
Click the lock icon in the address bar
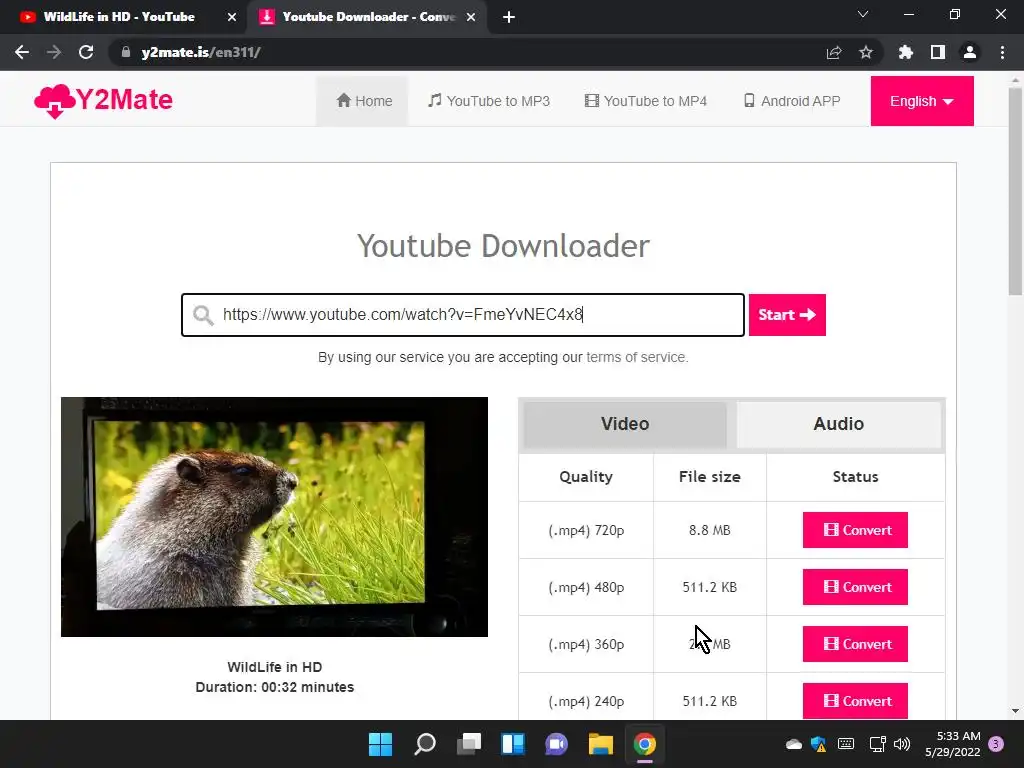tap(126, 52)
